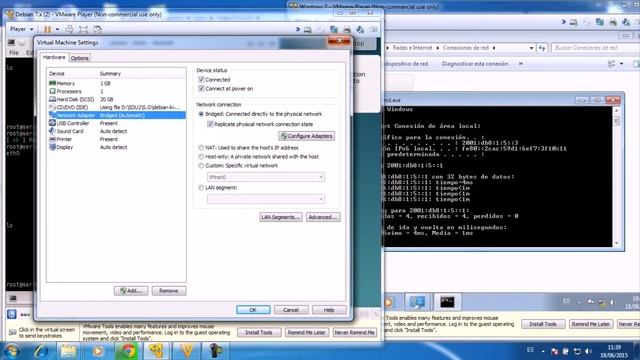640x360 pixels.
Task: Open the Player menu in Debian VMware window
Action: [x=21, y=29]
